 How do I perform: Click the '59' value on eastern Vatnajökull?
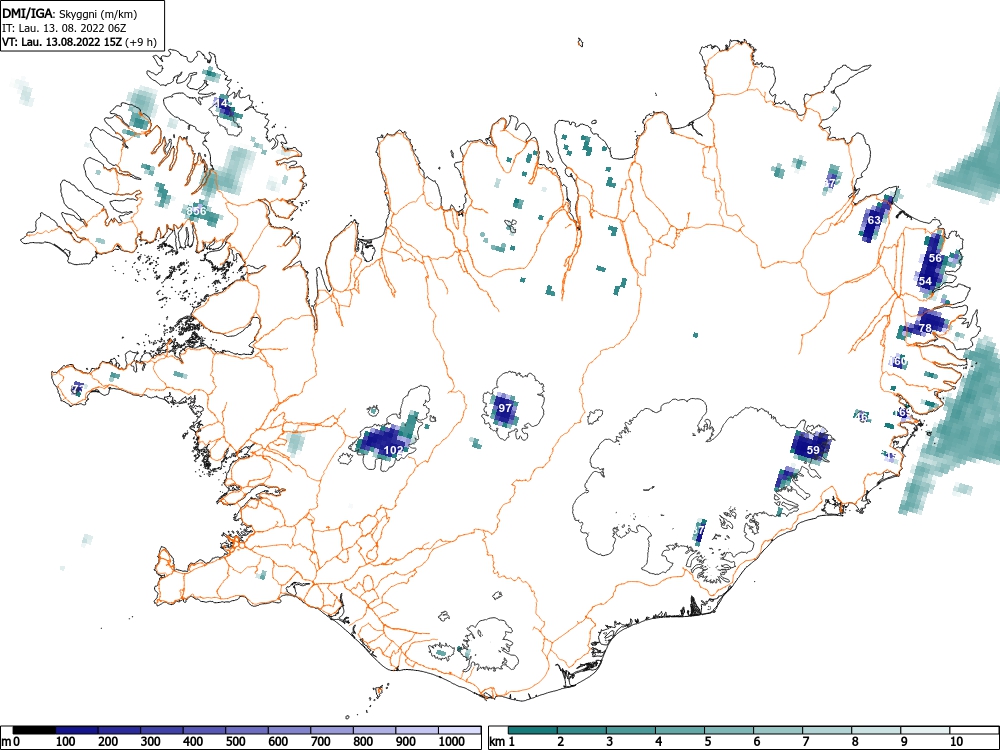point(812,450)
